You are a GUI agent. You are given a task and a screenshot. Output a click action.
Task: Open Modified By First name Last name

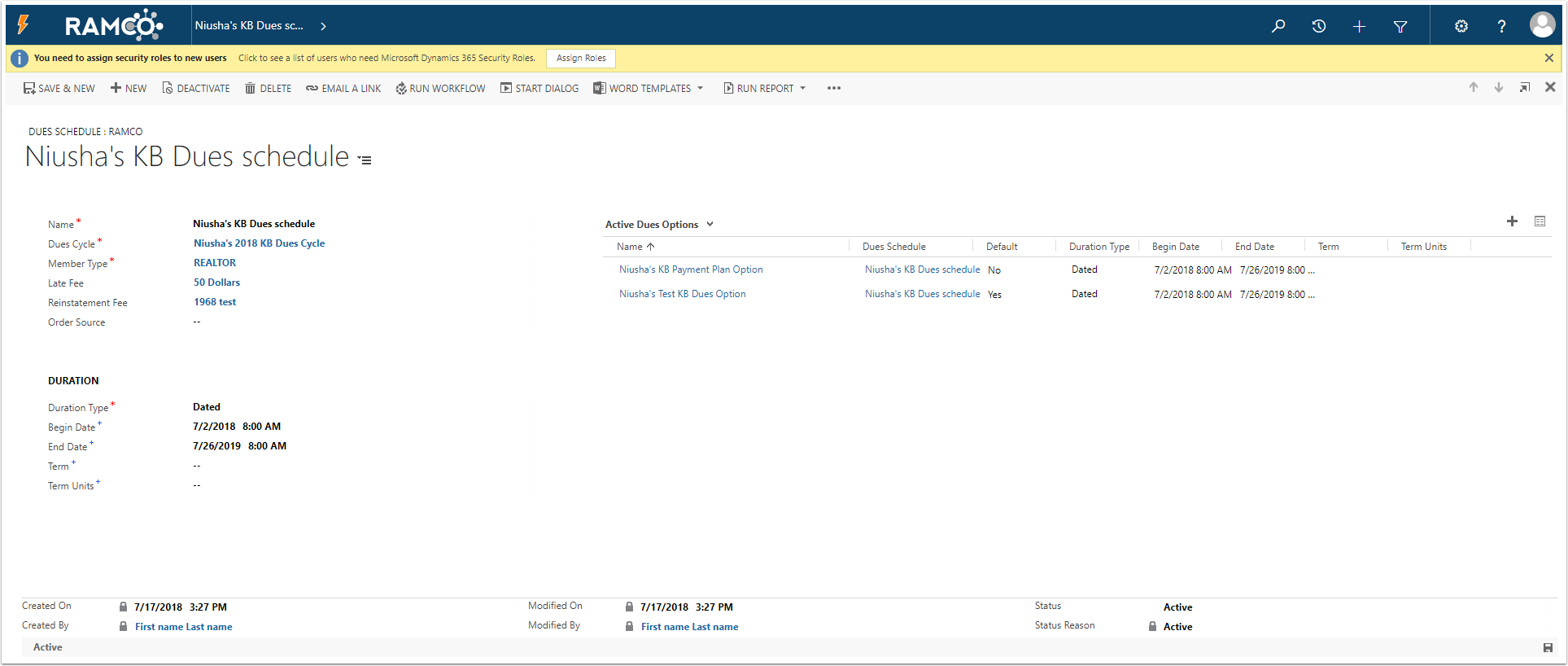(690, 627)
